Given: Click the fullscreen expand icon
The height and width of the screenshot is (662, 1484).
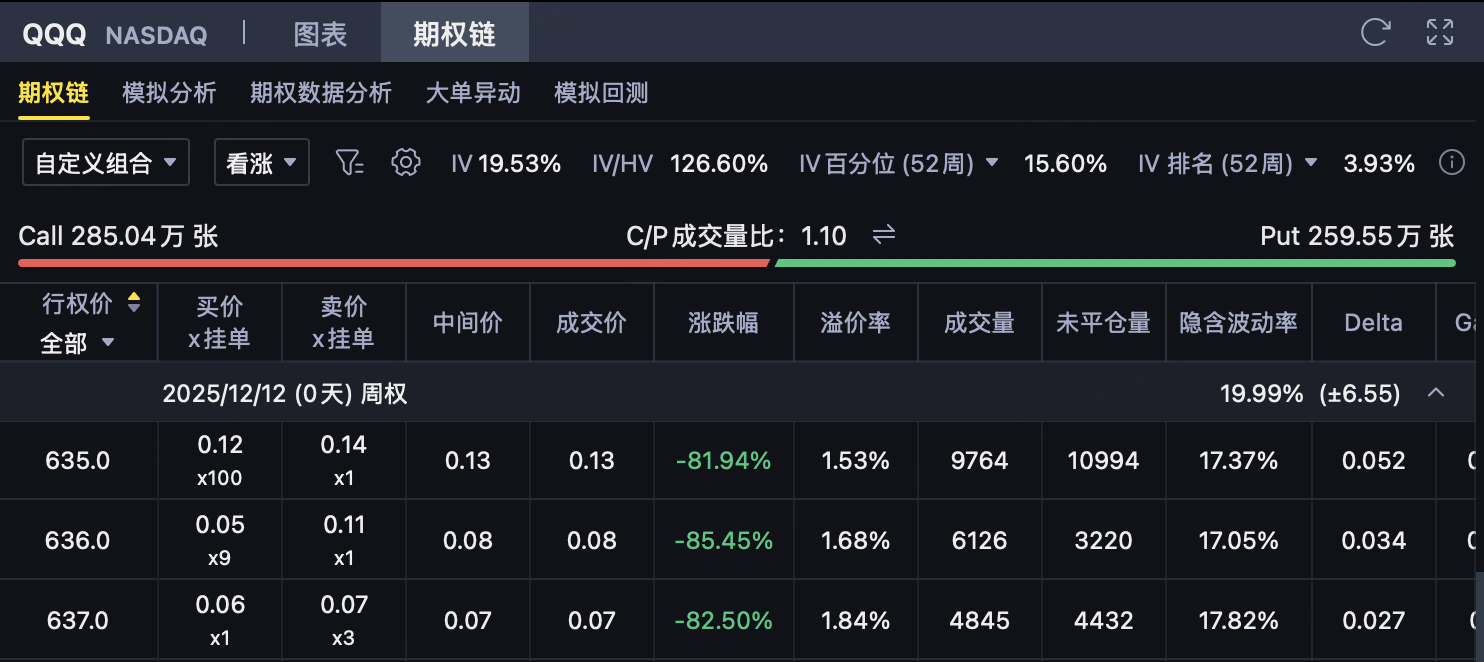Looking at the screenshot, I should pos(1440,33).
